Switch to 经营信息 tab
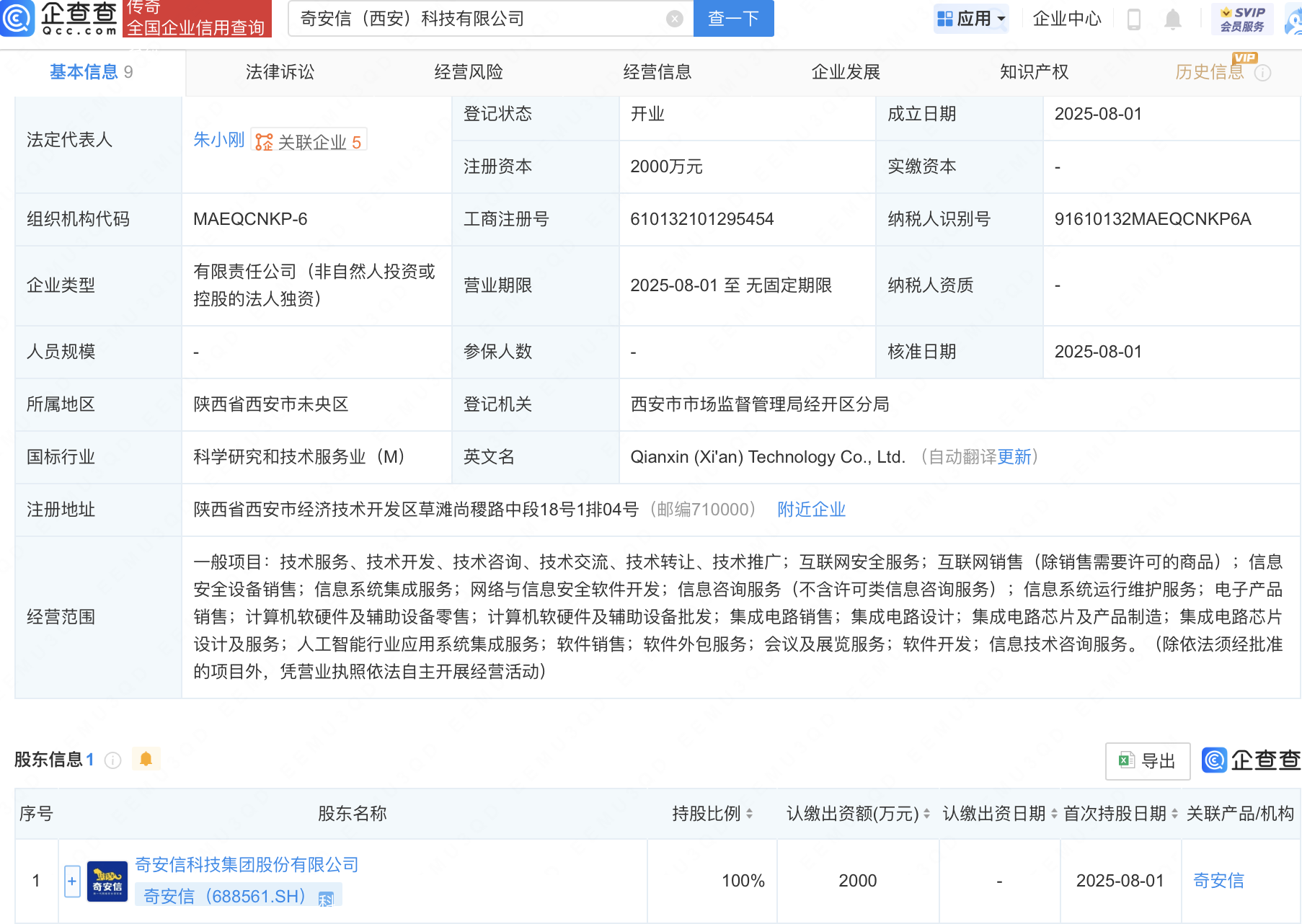 point(657,72)
